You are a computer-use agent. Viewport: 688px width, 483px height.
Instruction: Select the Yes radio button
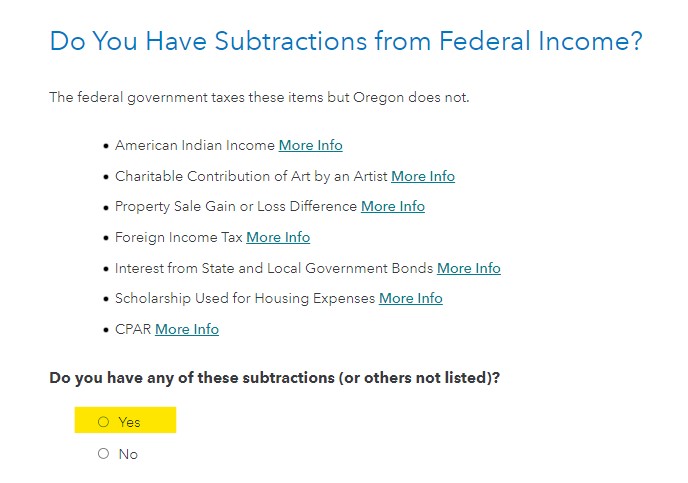[103, 422]
